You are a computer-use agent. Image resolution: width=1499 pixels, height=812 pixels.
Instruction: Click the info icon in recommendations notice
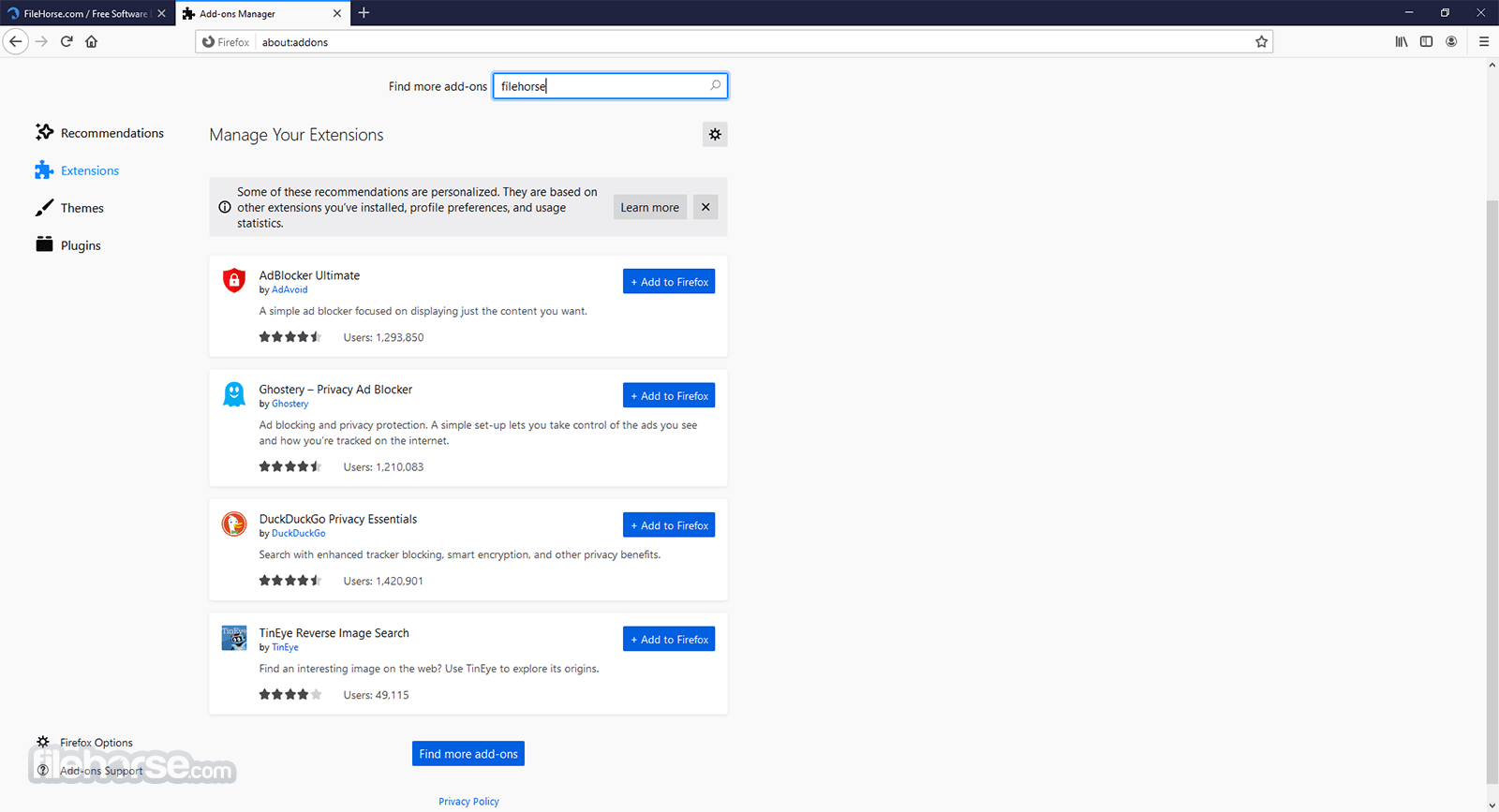point(225,207)
